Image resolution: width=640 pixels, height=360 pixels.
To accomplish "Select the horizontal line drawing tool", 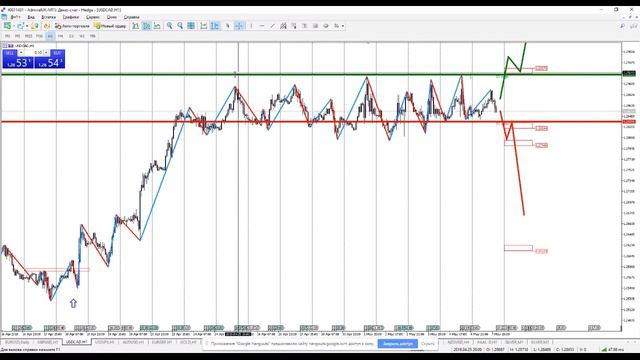I will tap(262, 26).
